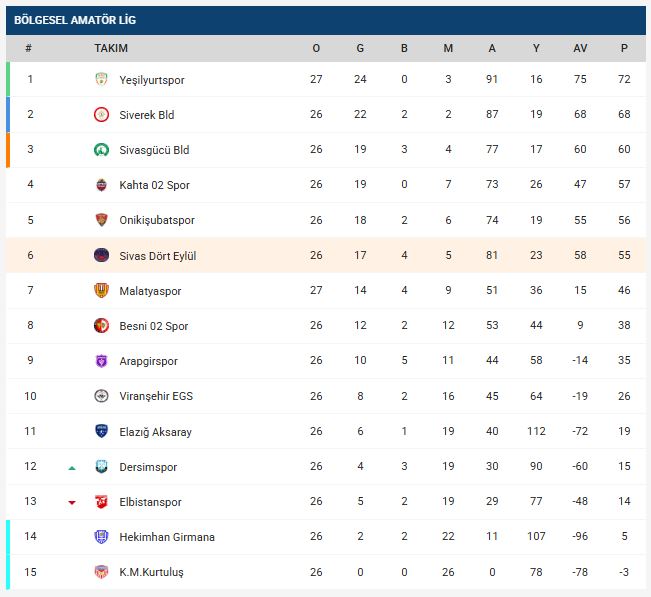This screenshot has width=651, height=597.
Task: Click the Siverek Bld team crest
Action: (100, 115)
